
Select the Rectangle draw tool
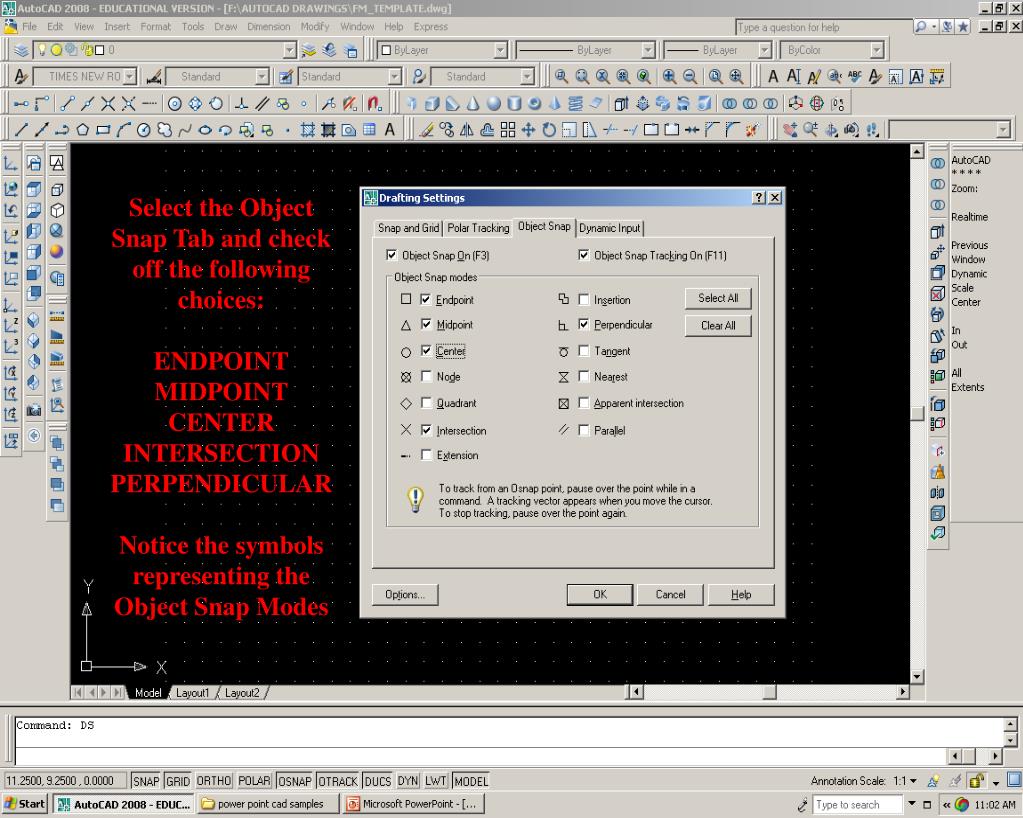tap(102, 130)
